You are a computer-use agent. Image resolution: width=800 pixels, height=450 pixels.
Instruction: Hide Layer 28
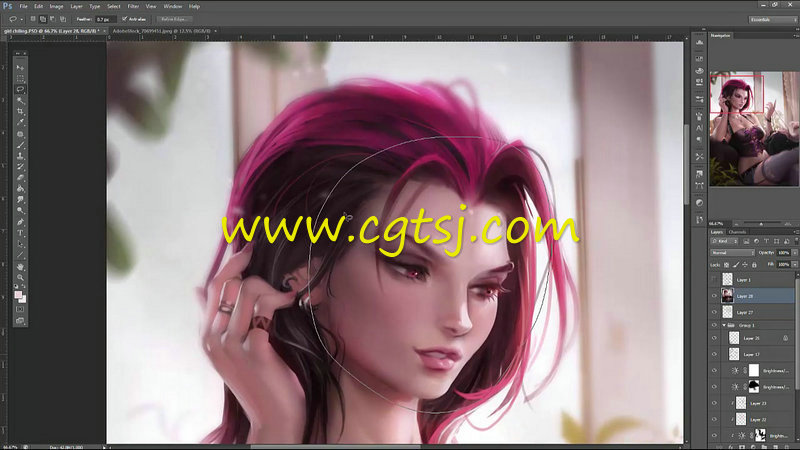[714, 296]
